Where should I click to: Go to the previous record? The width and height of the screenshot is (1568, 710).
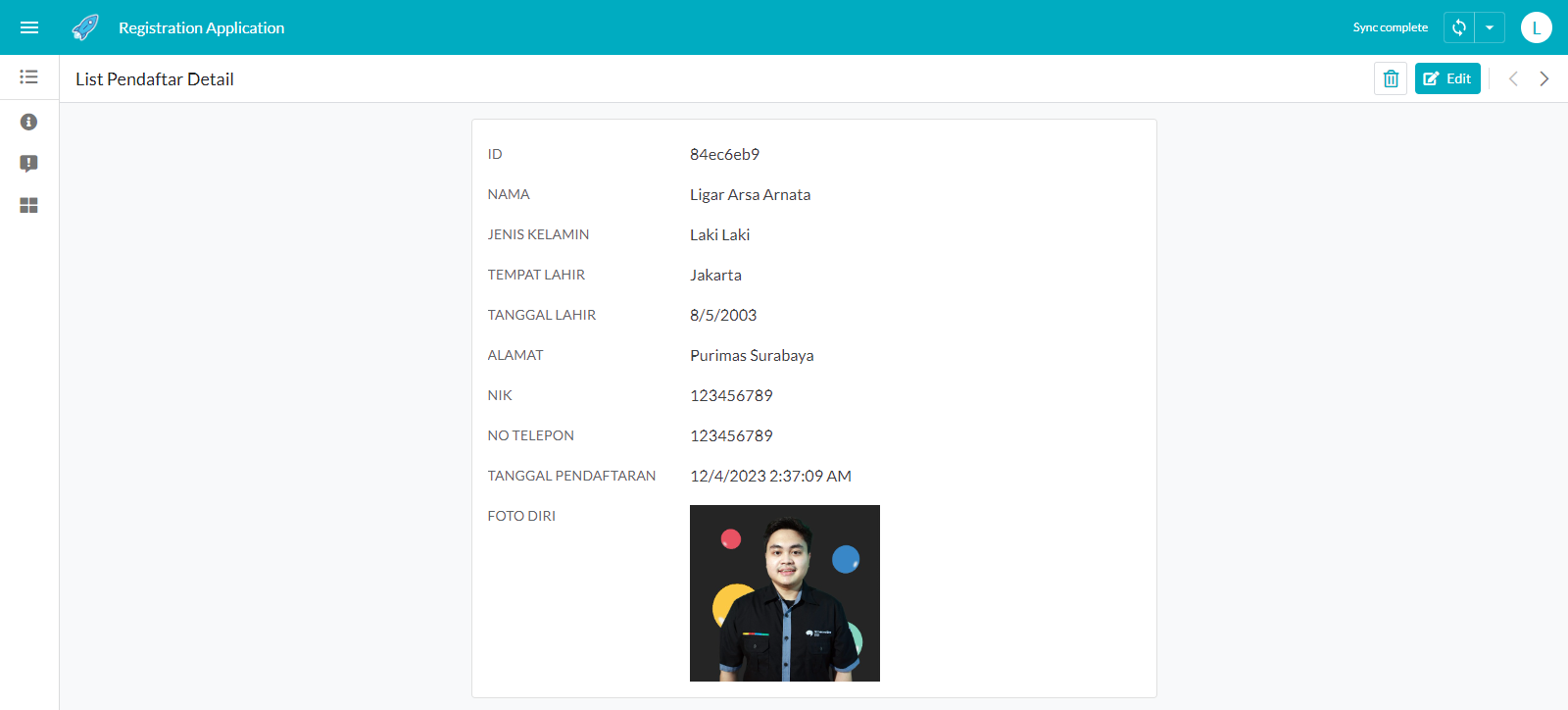[1513, 78]
